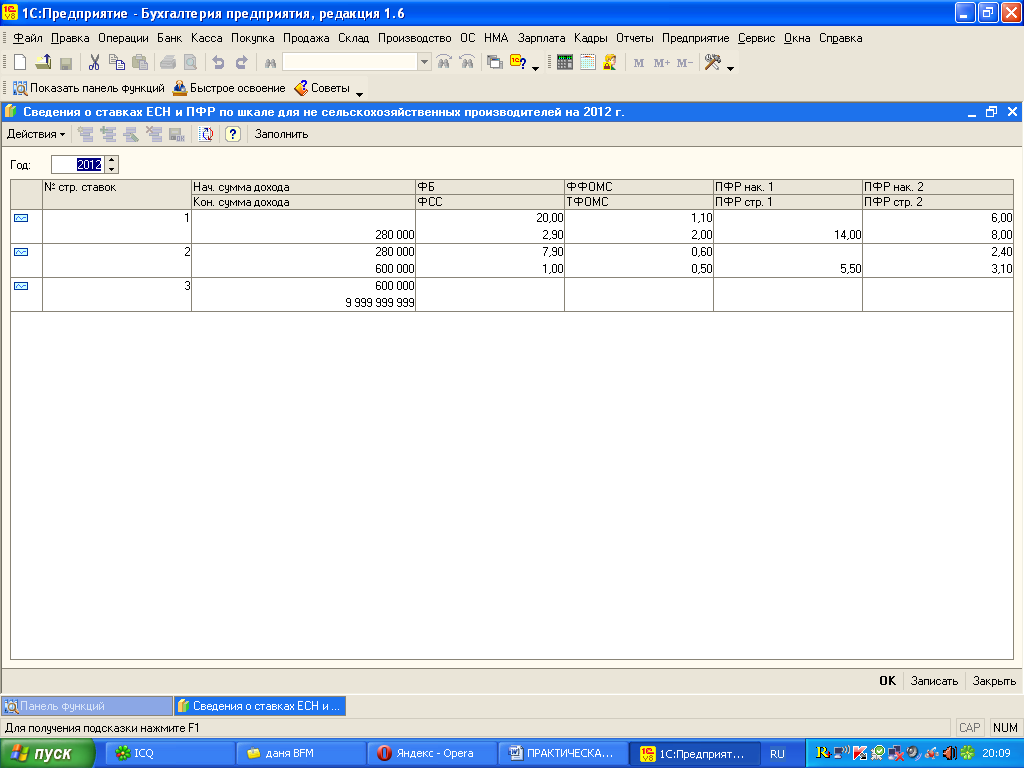The width and height of the screenshot is (1024, 768).
Task: Click the Save diskette icon in main toolbar
Action: [x=65, y=63]
